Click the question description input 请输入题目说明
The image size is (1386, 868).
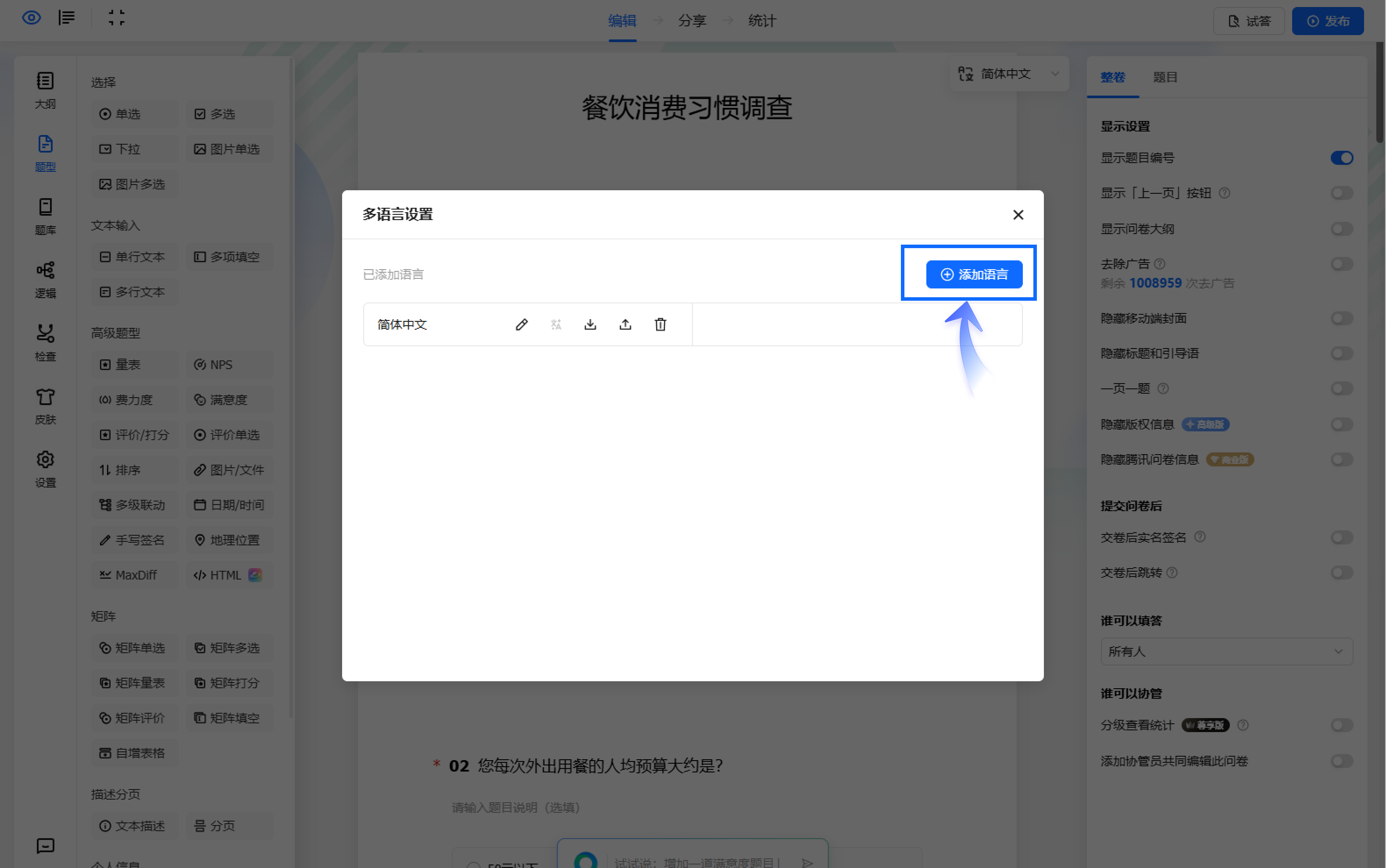pos(515,808)
